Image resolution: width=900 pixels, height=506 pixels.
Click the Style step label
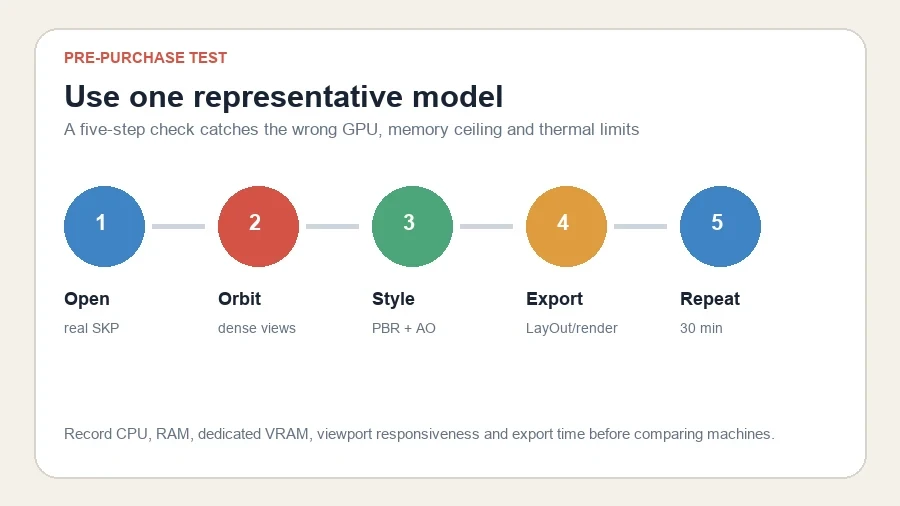(393, 299)
